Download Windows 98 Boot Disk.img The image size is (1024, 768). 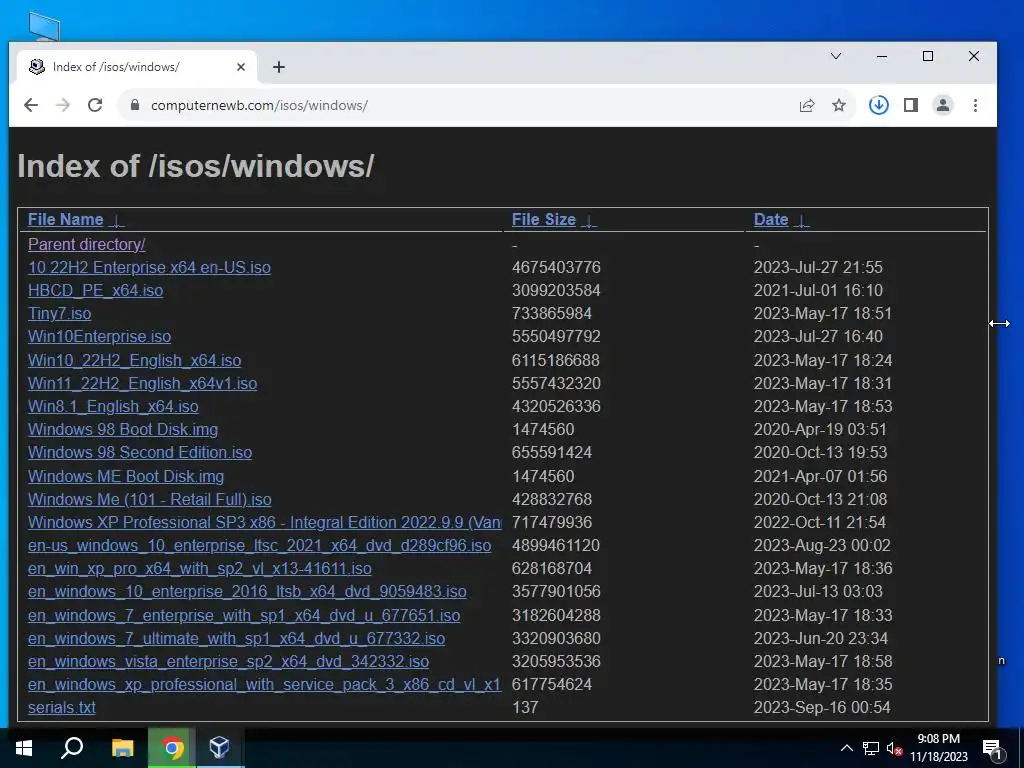(123, 430)
